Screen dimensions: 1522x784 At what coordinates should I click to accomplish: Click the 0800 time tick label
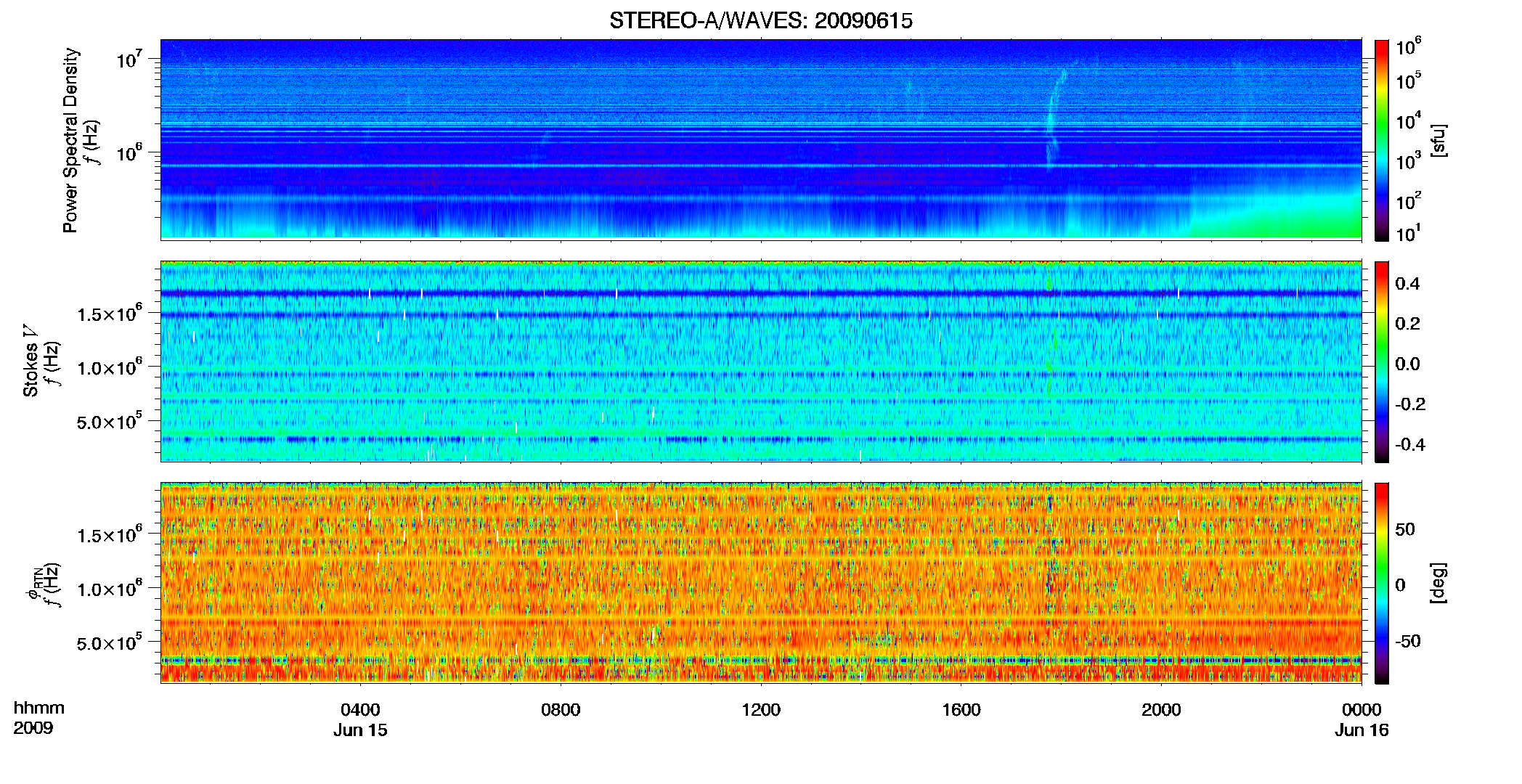point(561,710)
